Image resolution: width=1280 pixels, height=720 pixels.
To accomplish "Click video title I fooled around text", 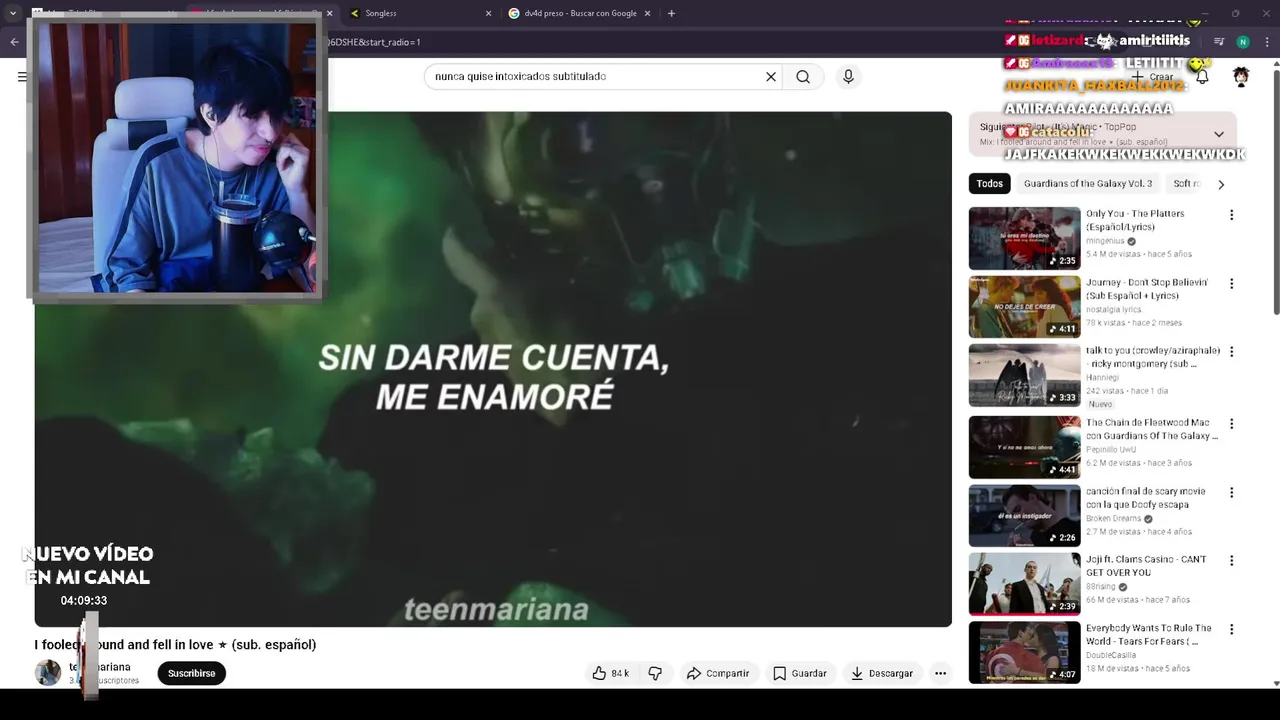I will (x=175, y=645).
